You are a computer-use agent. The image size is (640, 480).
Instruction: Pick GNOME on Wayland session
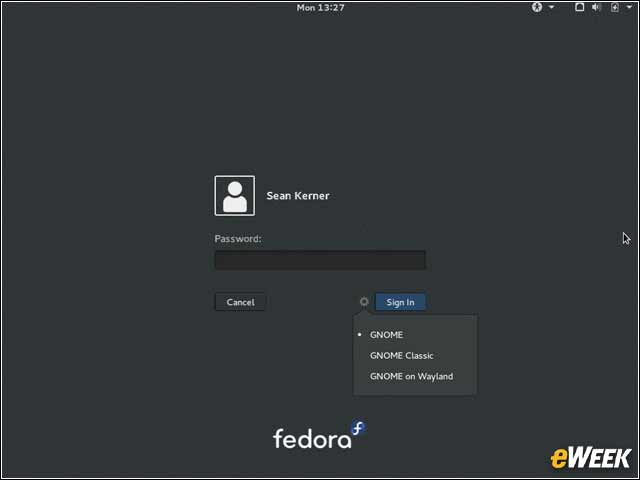[x=411, y=377]
